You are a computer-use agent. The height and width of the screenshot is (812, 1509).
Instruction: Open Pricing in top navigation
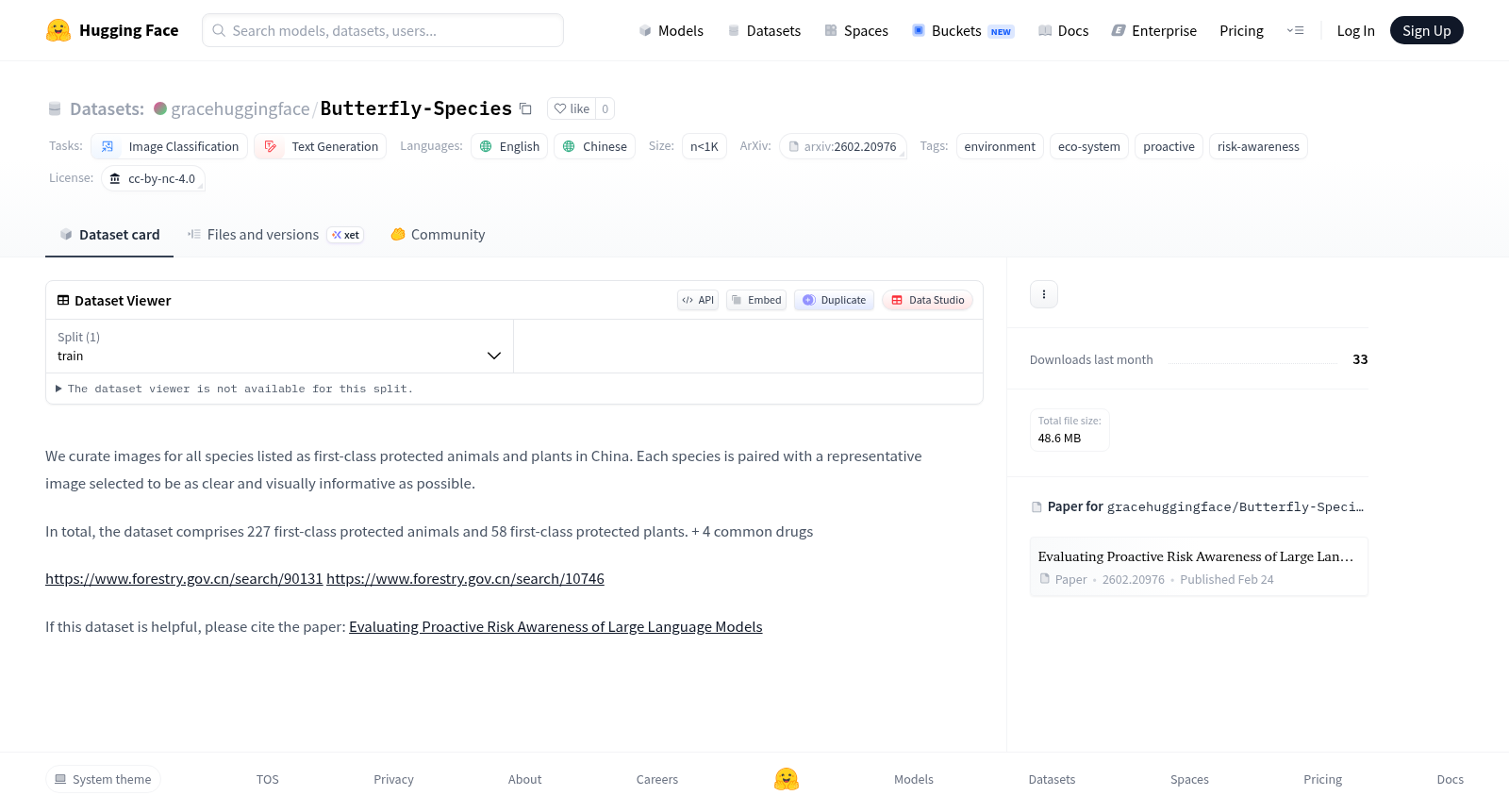[x=1241, y=30]
